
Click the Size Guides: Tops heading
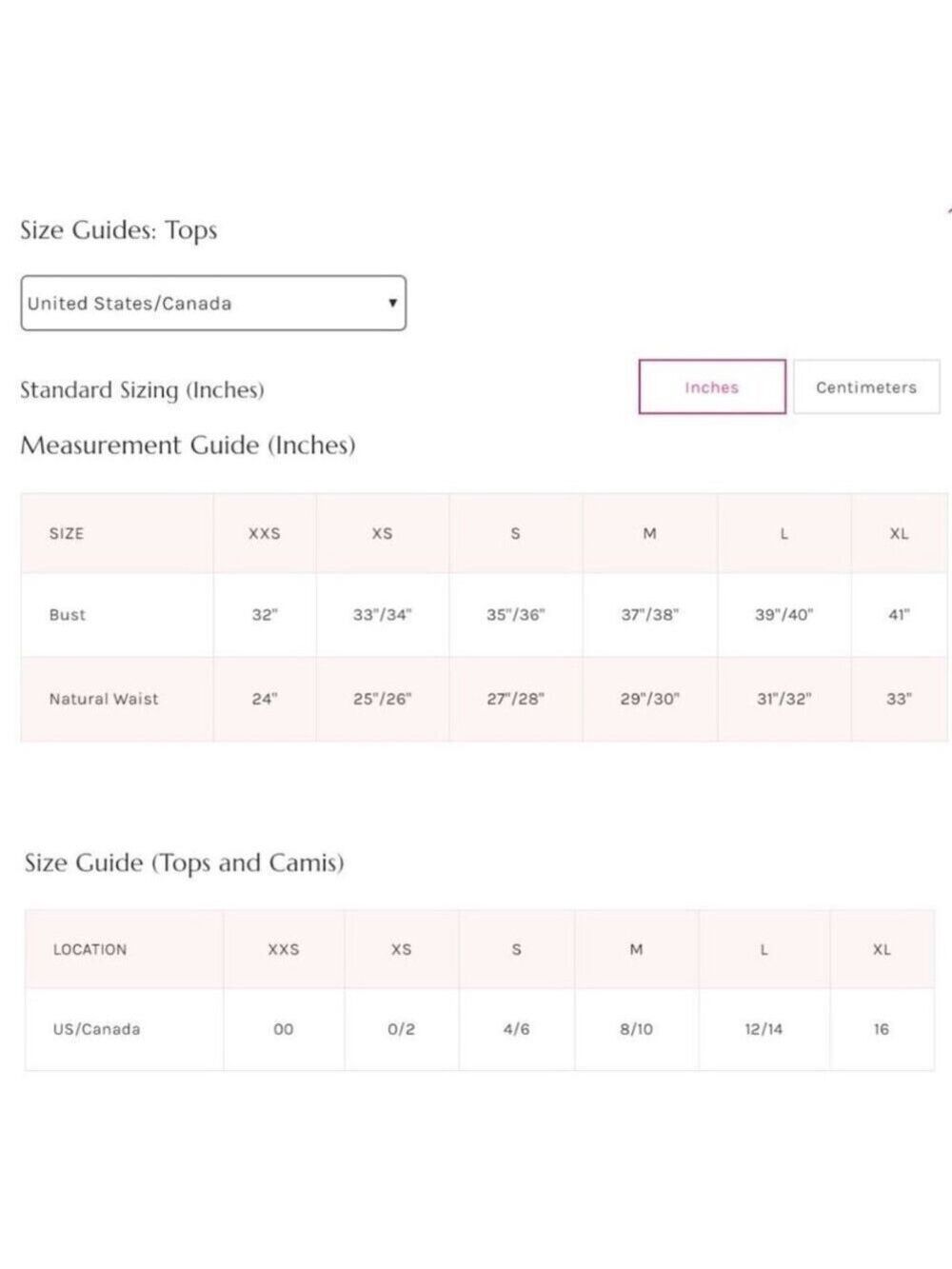[119, 230]
